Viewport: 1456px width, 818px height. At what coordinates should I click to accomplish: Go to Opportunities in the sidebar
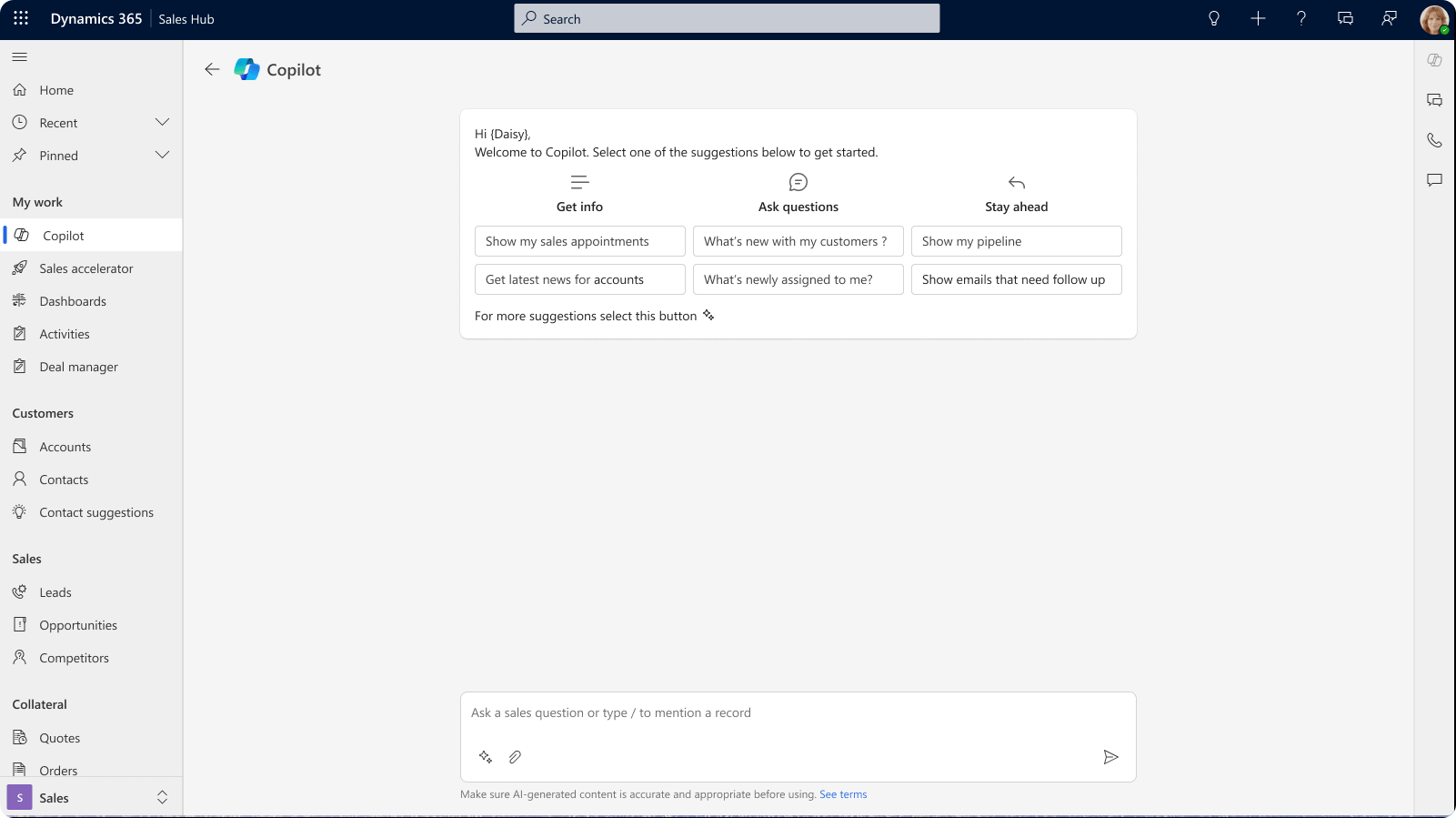(78, 625)
